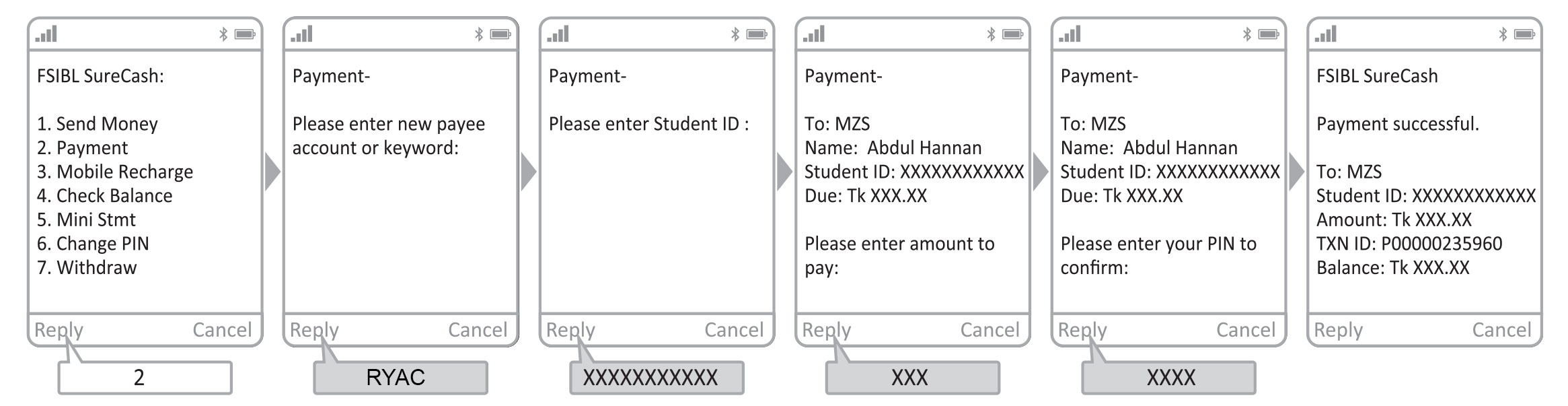The width and height of the screenshot is (1568, 406).
Task: Click the battery icon on the Student ID prompt screen
Action: 757,34
